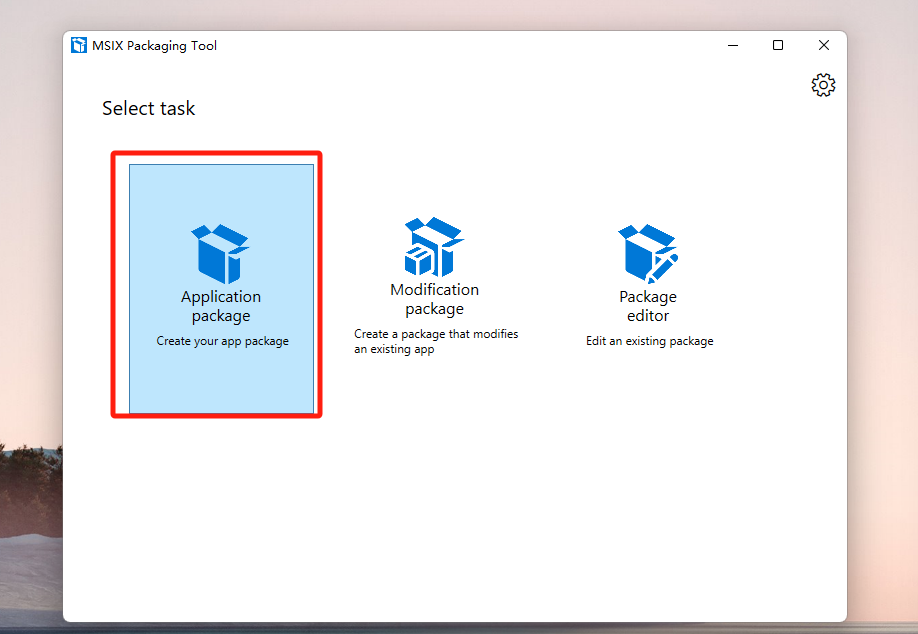Click 'Create a package that modifies an existing app'

tap(436, 341)
